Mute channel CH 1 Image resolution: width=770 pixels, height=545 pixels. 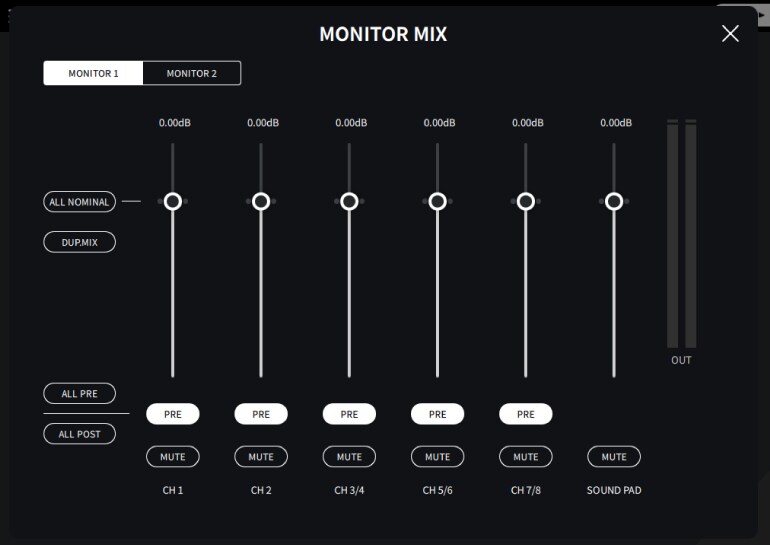(x=173, y=457)
